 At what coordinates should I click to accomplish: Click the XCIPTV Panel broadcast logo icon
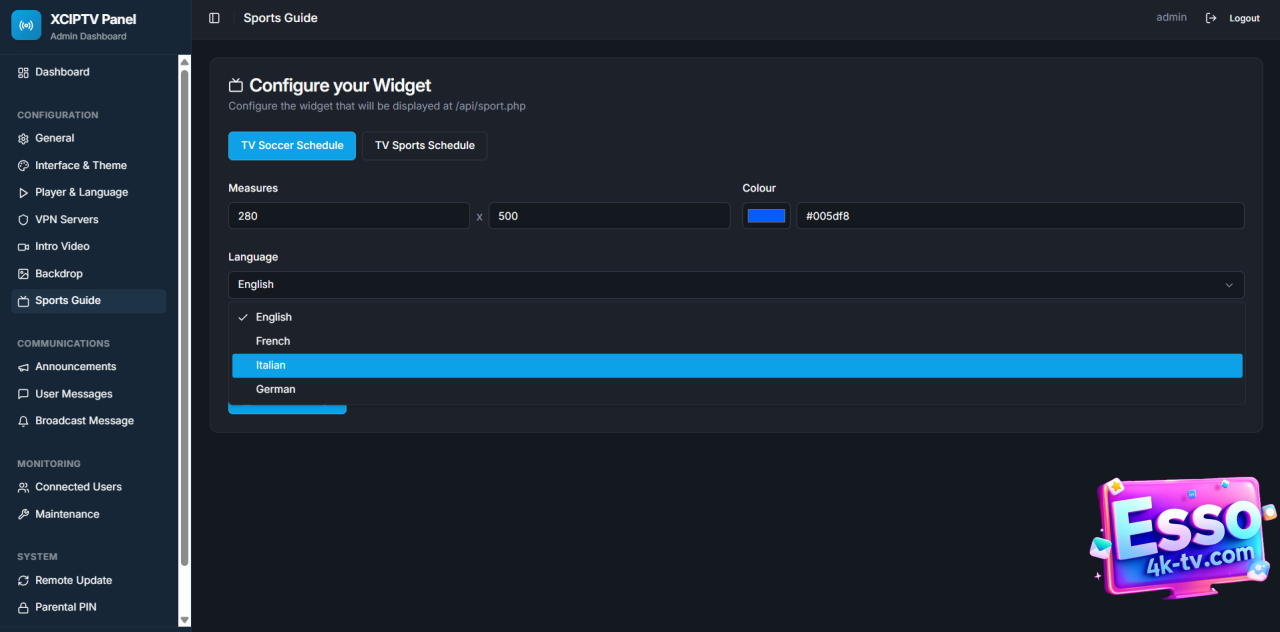coord(26,25)
